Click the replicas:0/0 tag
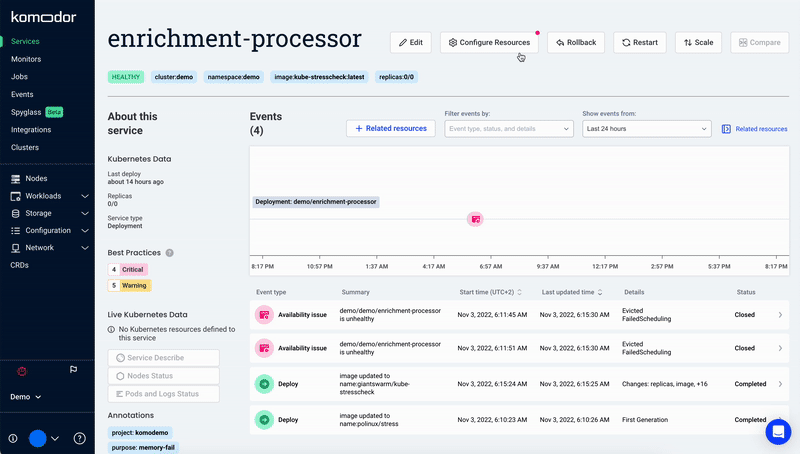 point(396,77)
